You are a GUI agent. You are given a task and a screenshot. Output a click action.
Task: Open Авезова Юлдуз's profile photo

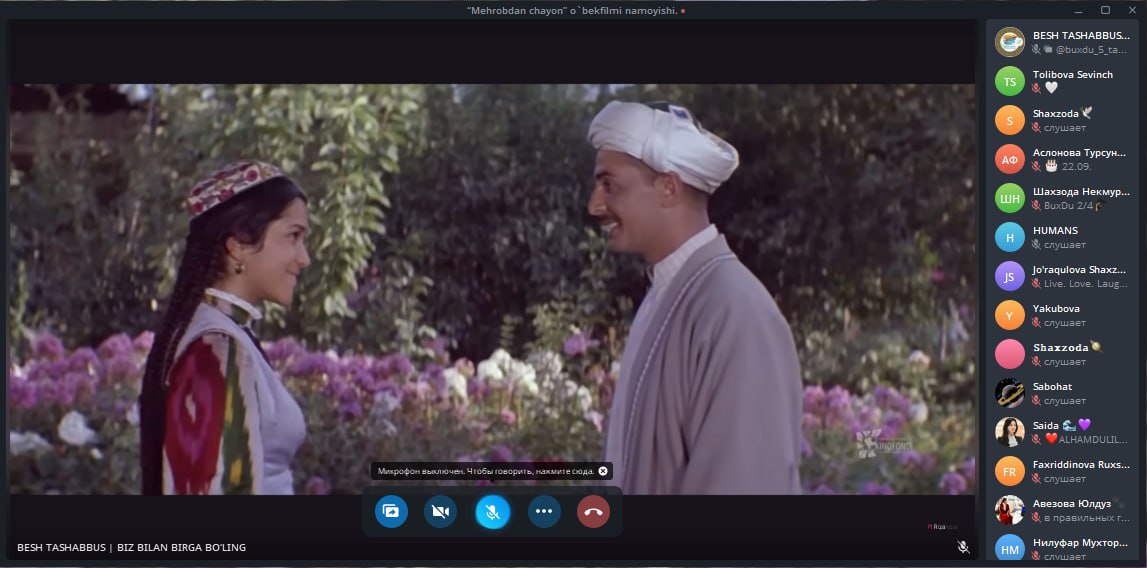pos(1009,510)
